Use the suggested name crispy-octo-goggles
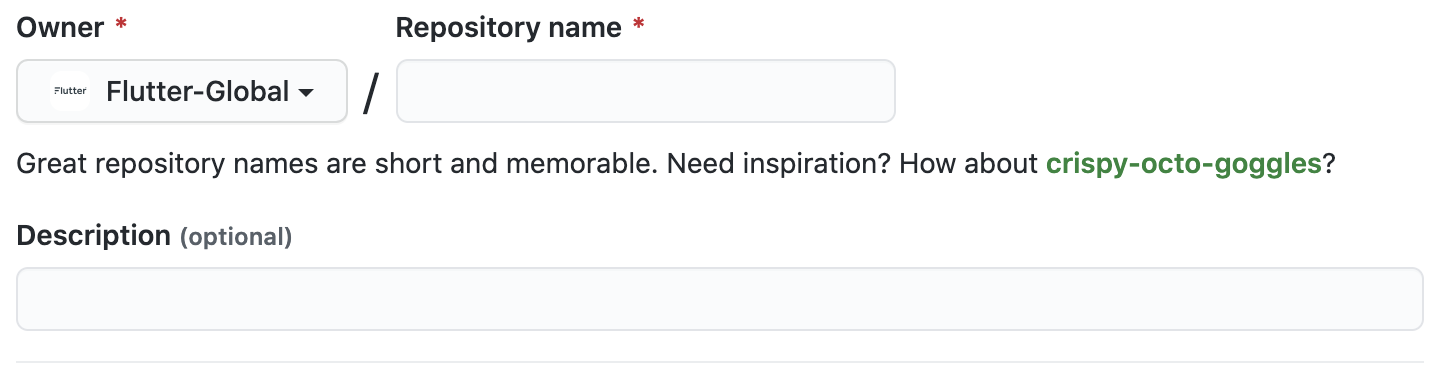Image resolution: width=1442 pixels, height=378 pixels. coord(1184,163)
